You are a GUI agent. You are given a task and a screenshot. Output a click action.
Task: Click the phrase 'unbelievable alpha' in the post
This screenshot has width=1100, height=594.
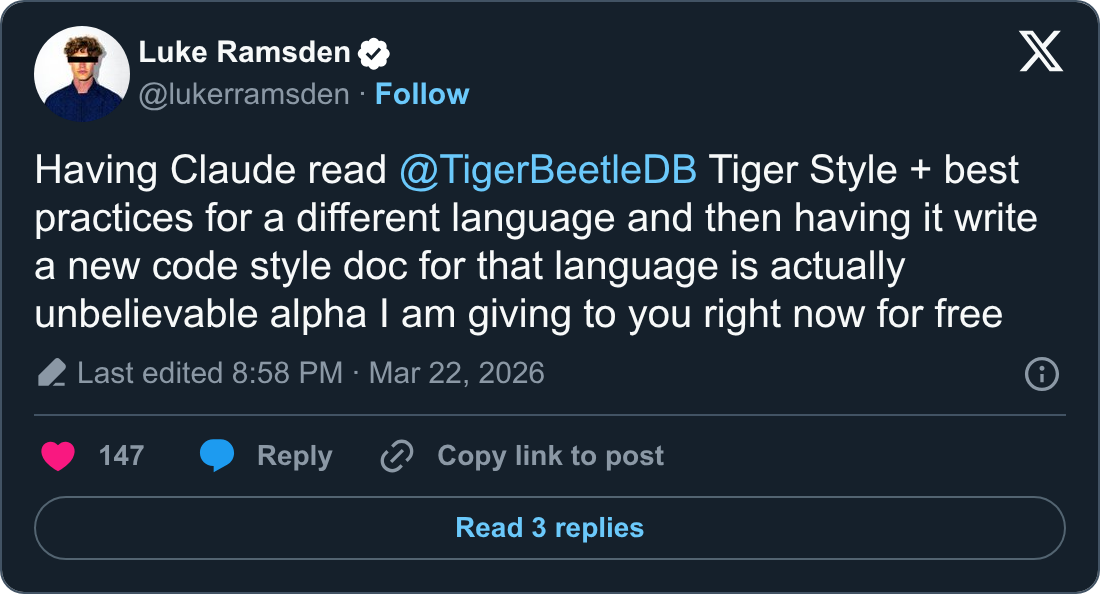click(196, 314)
